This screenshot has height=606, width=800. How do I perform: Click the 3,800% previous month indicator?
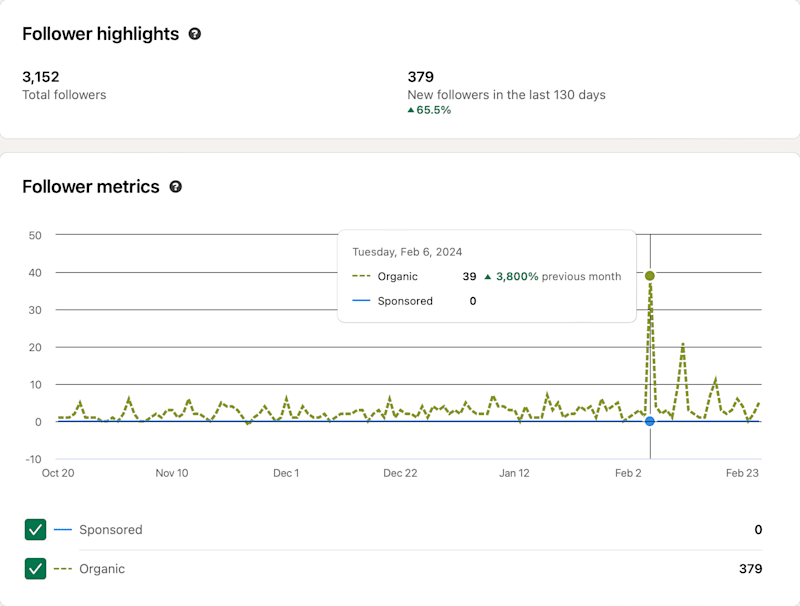point(553,276)
